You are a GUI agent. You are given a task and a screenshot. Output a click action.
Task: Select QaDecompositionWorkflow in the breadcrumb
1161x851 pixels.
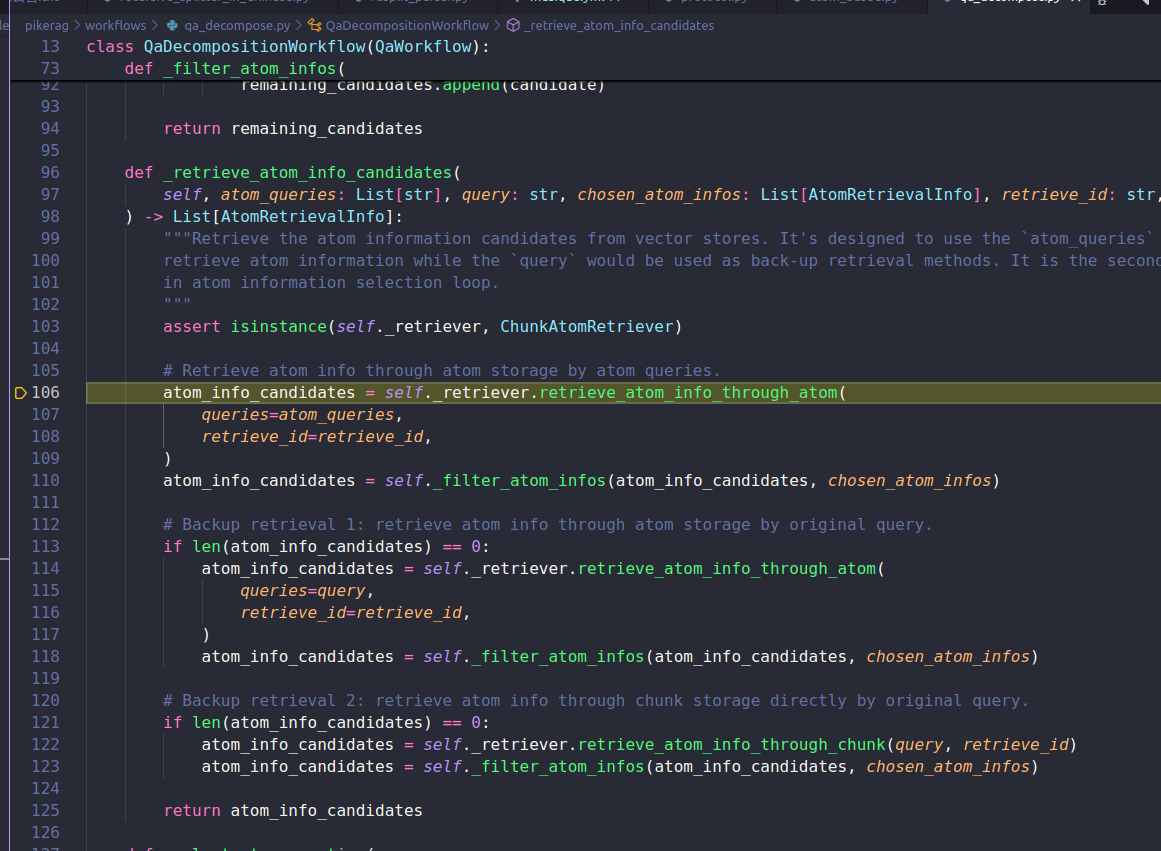(x=407, y=25)
